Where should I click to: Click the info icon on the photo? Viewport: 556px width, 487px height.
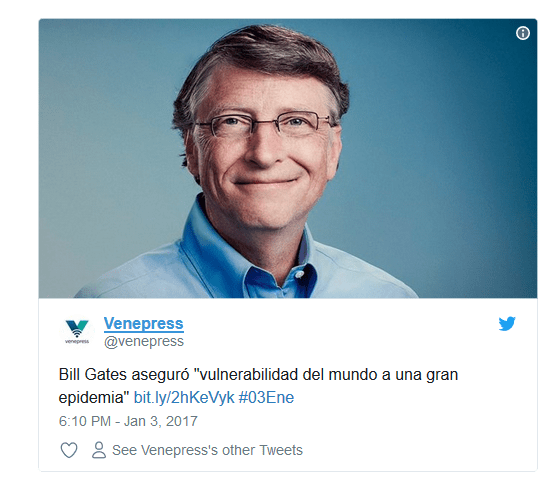(523, 33)
